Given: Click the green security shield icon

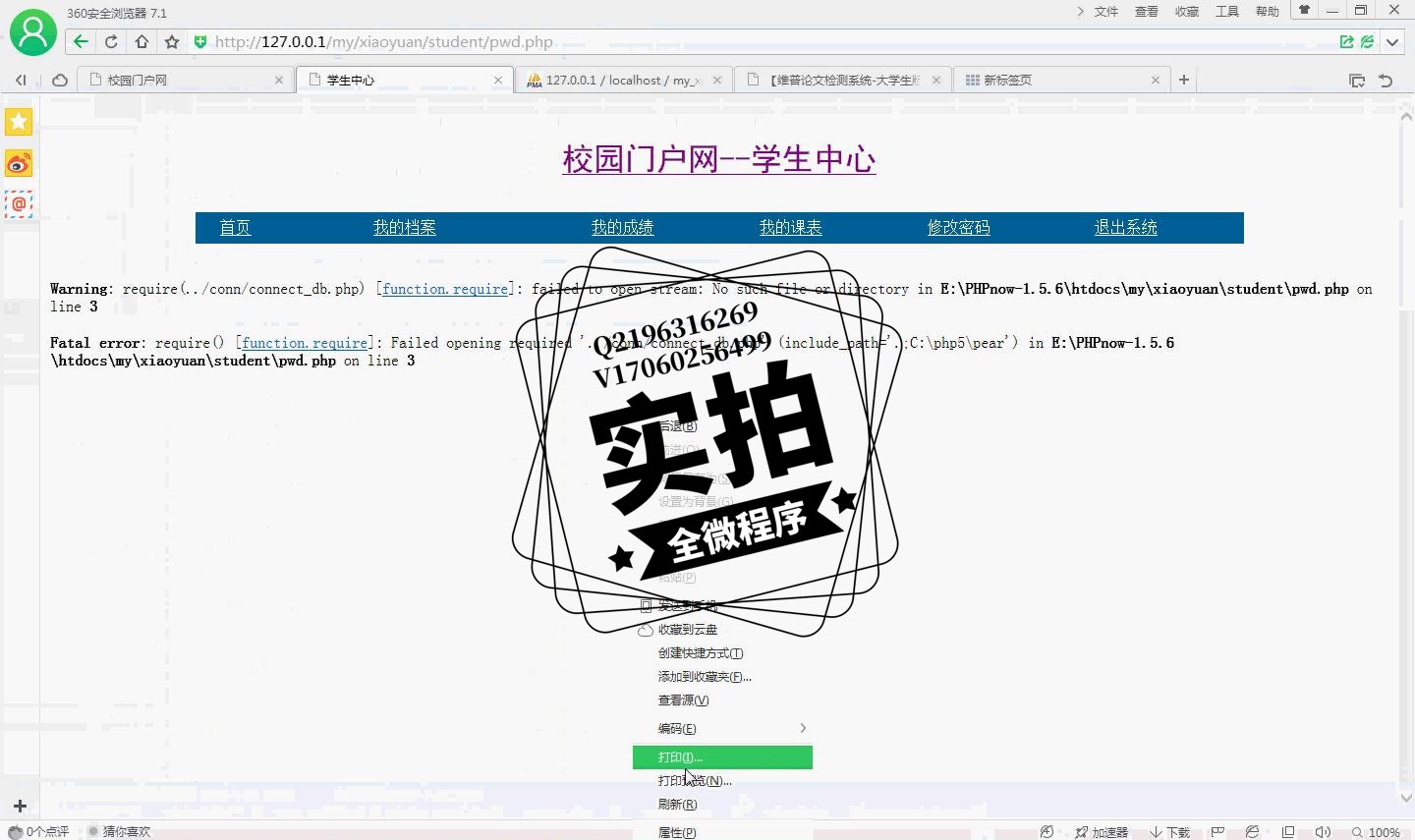Looking at the screenshot, I should pyautogui.click(x=200, y=41).
